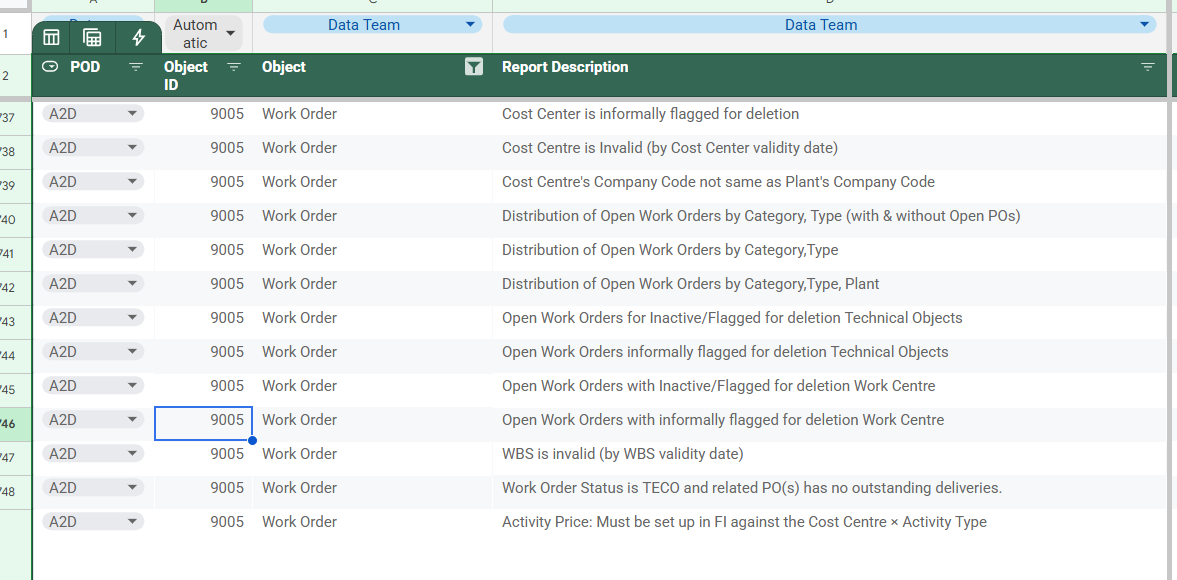Click the 'WBS is invalid' description cell
Image resolution: width=1177 pixels, height=580 pixels.
[x=622, y=454]
